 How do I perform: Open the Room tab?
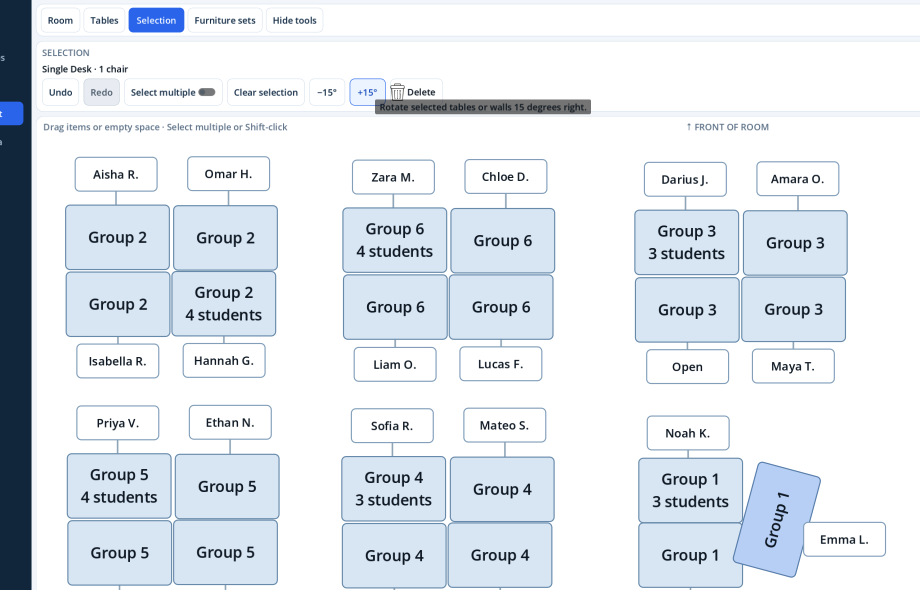pos(60,21)
